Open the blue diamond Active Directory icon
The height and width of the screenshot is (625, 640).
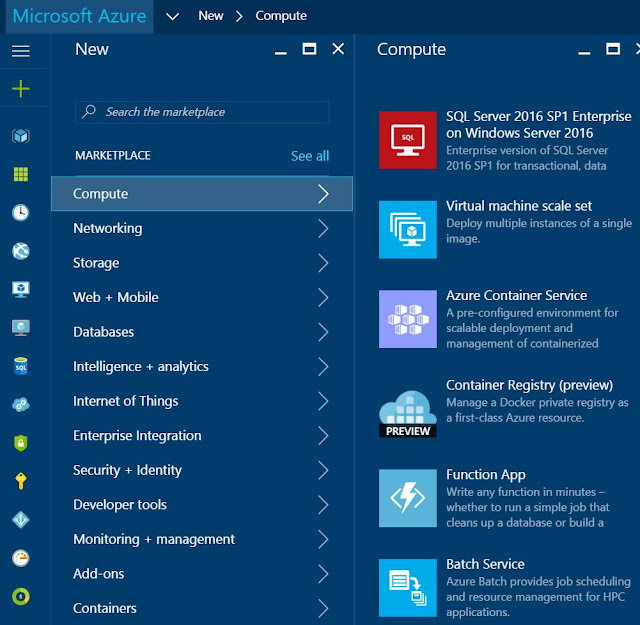(x=21, y=520)
